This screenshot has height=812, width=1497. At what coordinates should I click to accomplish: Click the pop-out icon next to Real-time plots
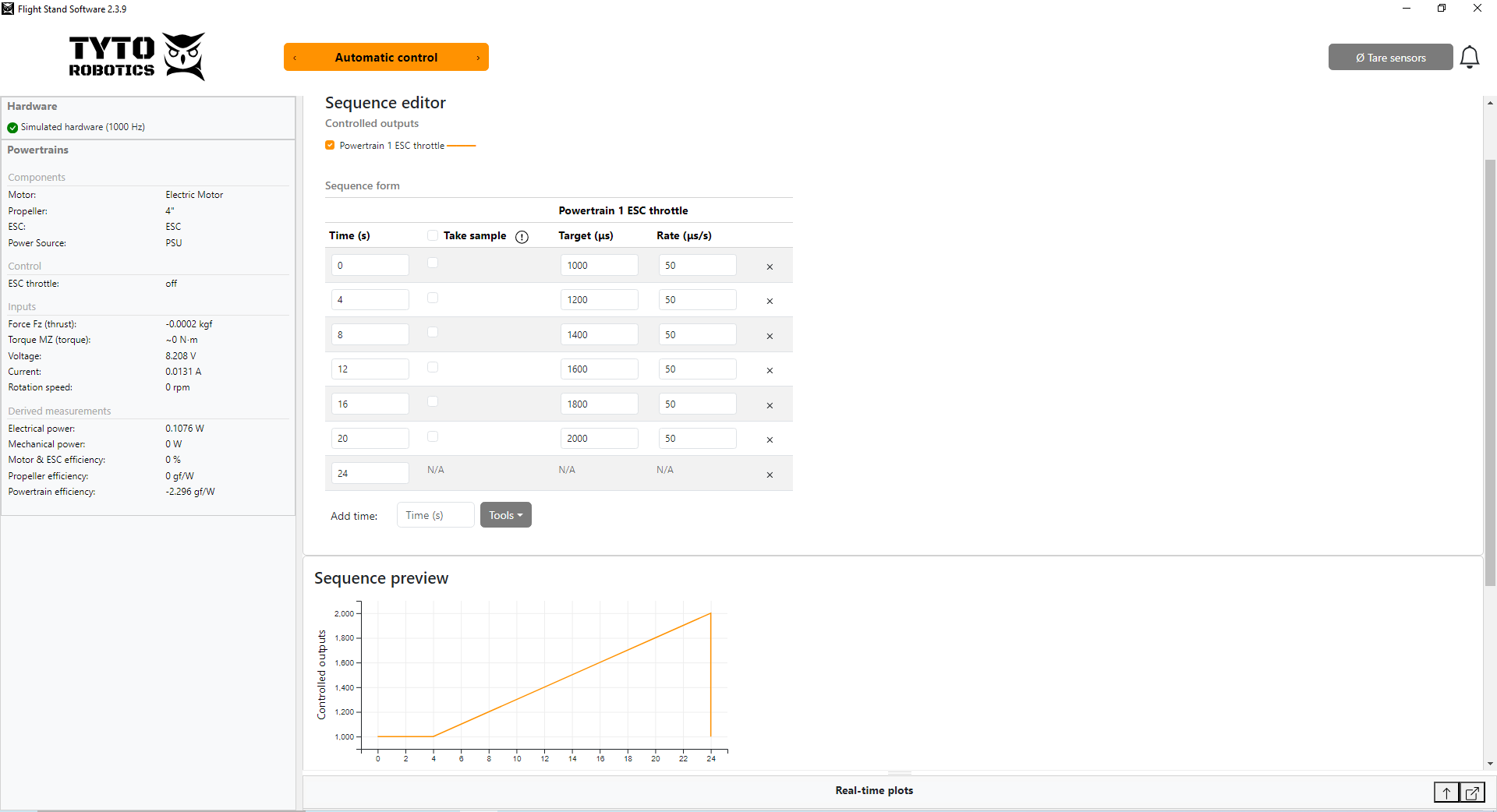pos(1473,792)
